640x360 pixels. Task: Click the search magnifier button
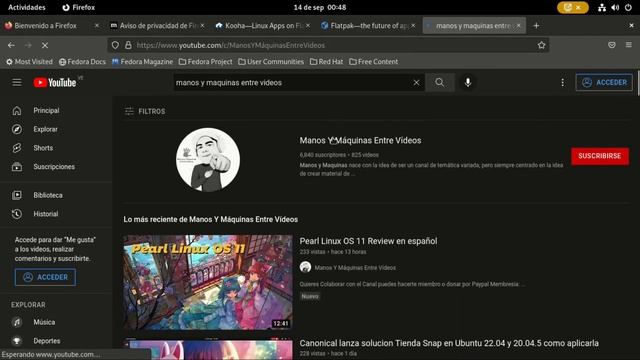[x=440, y=82]
